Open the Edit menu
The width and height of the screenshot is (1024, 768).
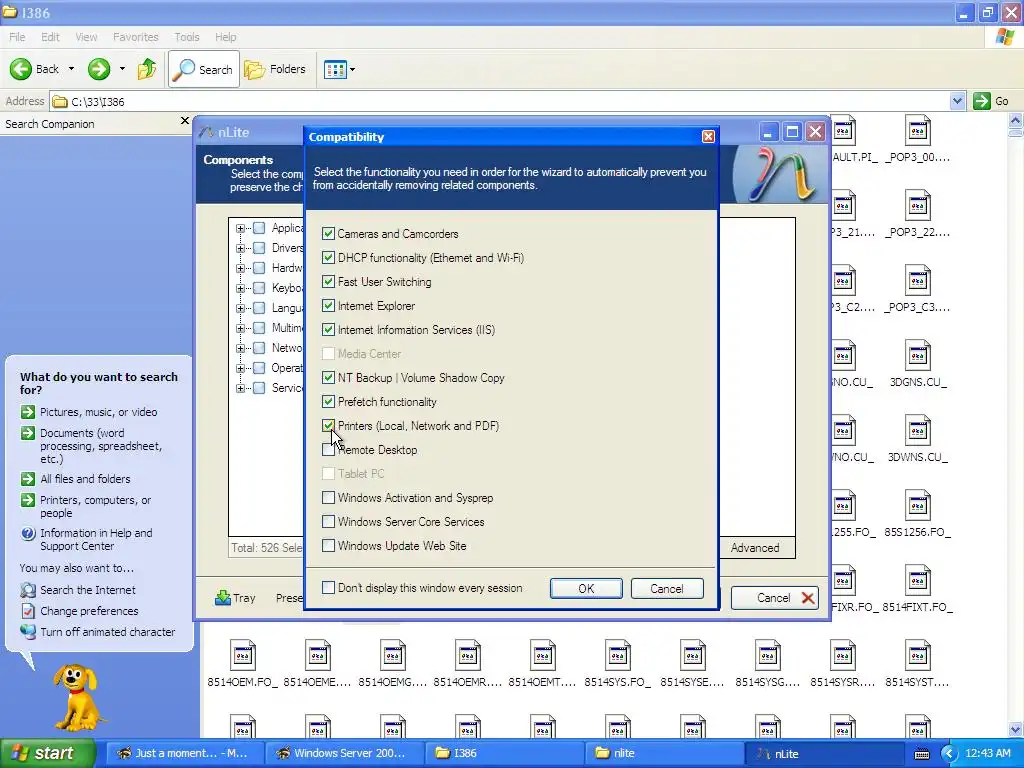tap(50, 37)
